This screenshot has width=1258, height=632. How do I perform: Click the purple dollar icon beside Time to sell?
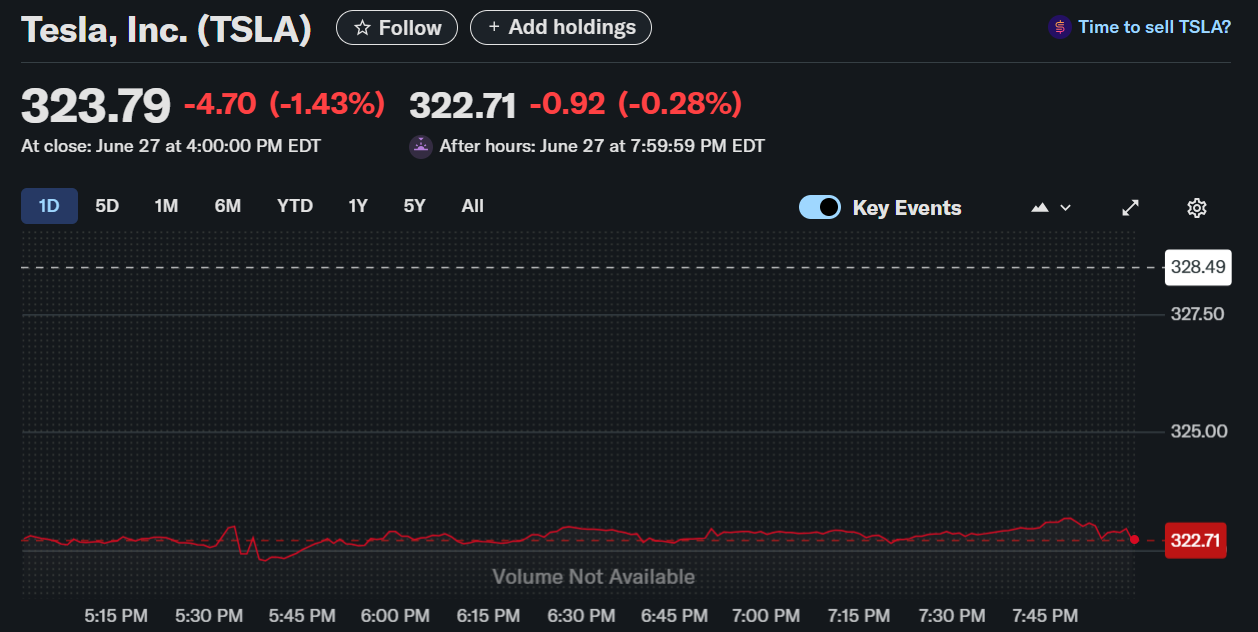(1059, 27)
